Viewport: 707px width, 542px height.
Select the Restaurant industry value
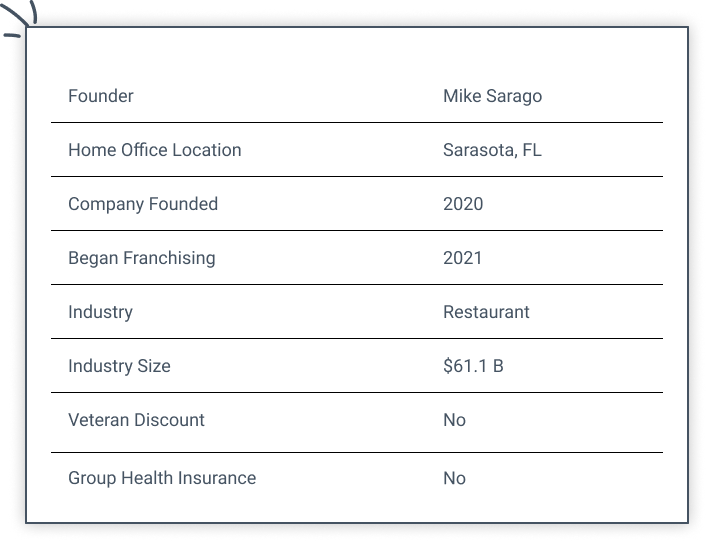(x=486, y=312)
